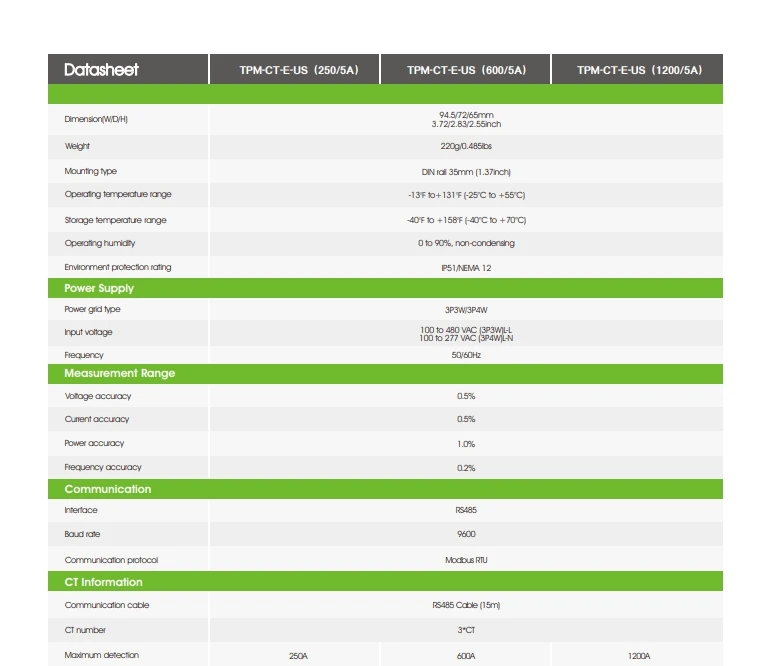Screen dimensions: 772x666
Task: Click the 1200A maximum detection value
Action: pyautogui.click(x=639, y=657)
